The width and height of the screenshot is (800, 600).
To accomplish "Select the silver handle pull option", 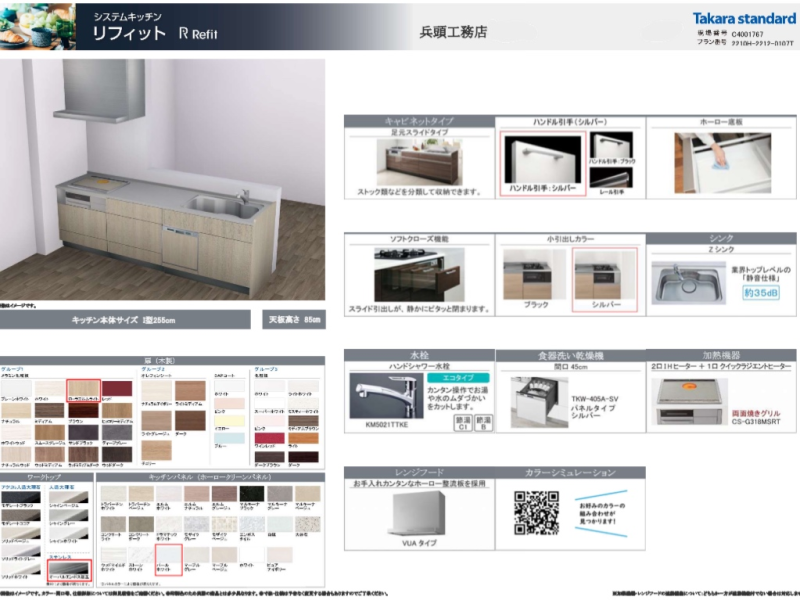I will (542, 163).
